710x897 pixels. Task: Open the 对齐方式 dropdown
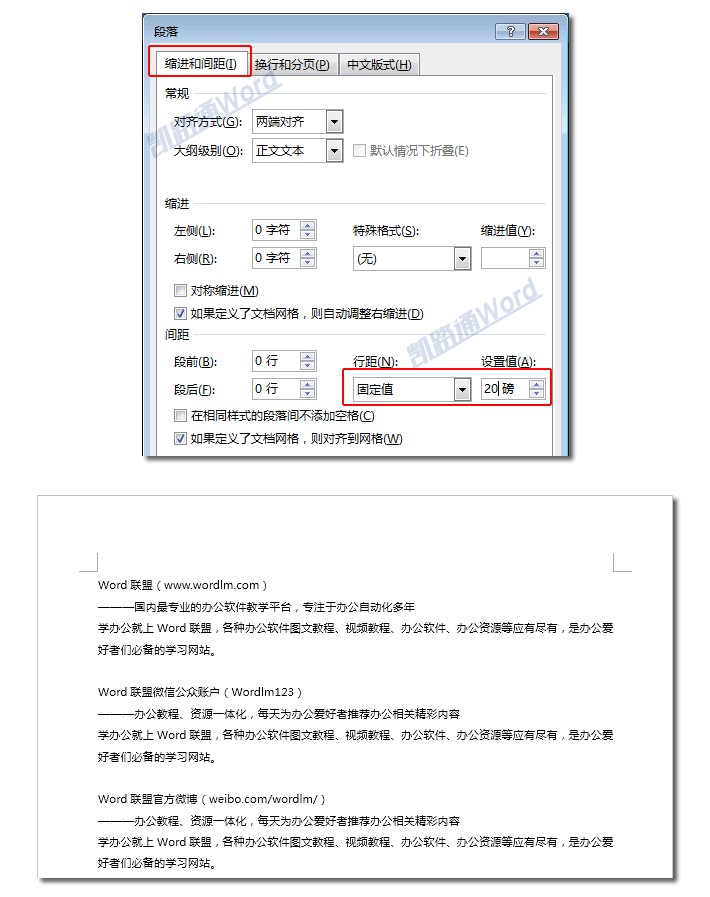334,122
